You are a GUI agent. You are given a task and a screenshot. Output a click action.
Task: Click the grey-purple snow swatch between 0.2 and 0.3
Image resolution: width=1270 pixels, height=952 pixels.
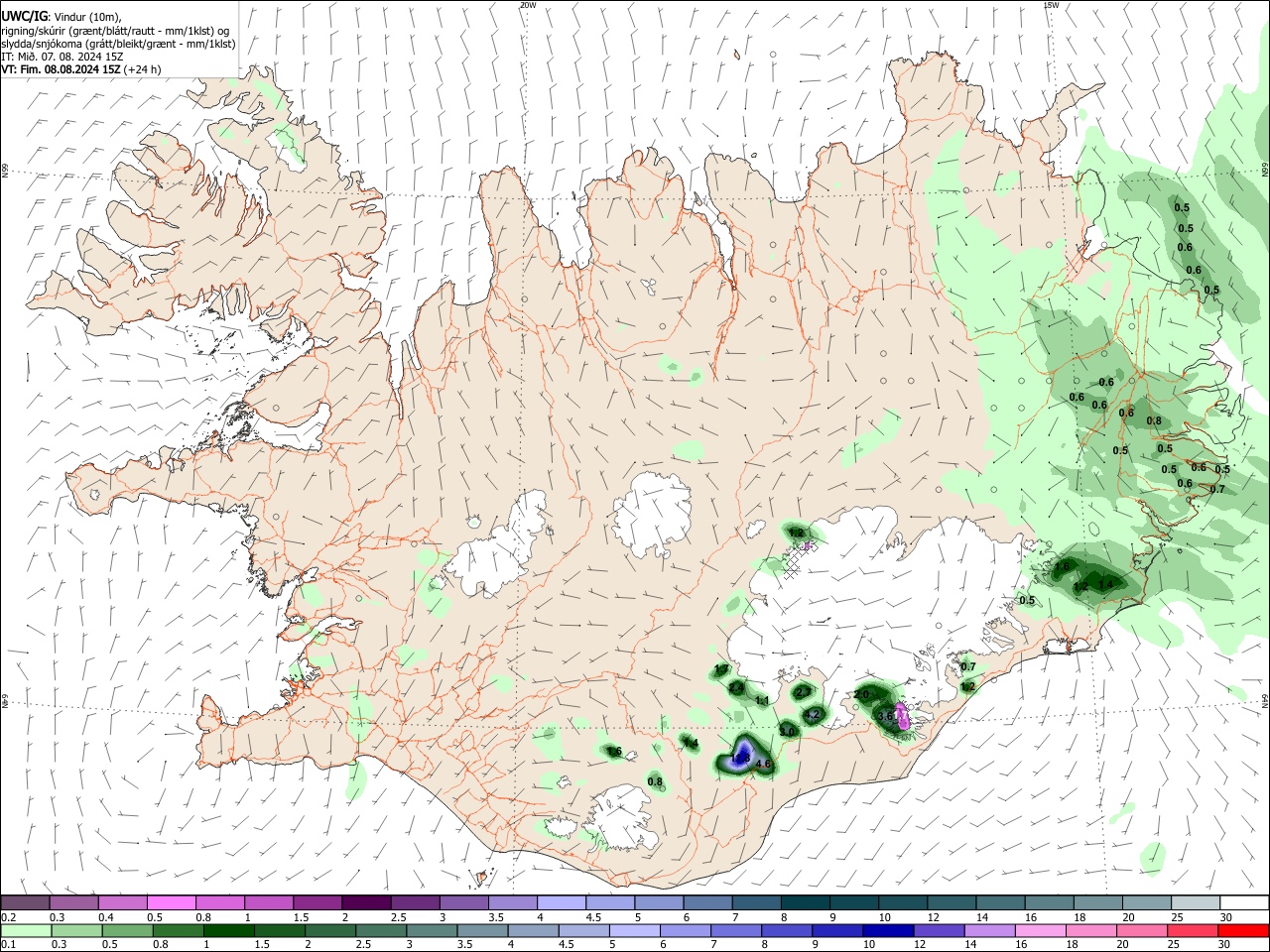pyautogui.click(x=26, y=902)
